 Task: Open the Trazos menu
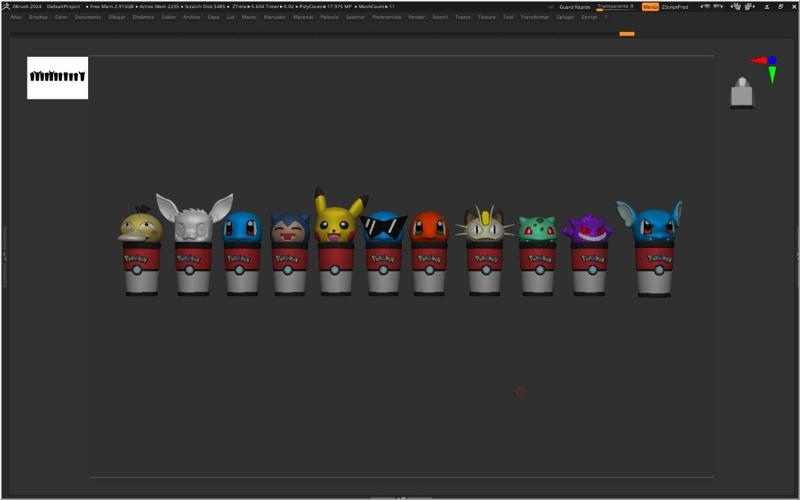463,17
